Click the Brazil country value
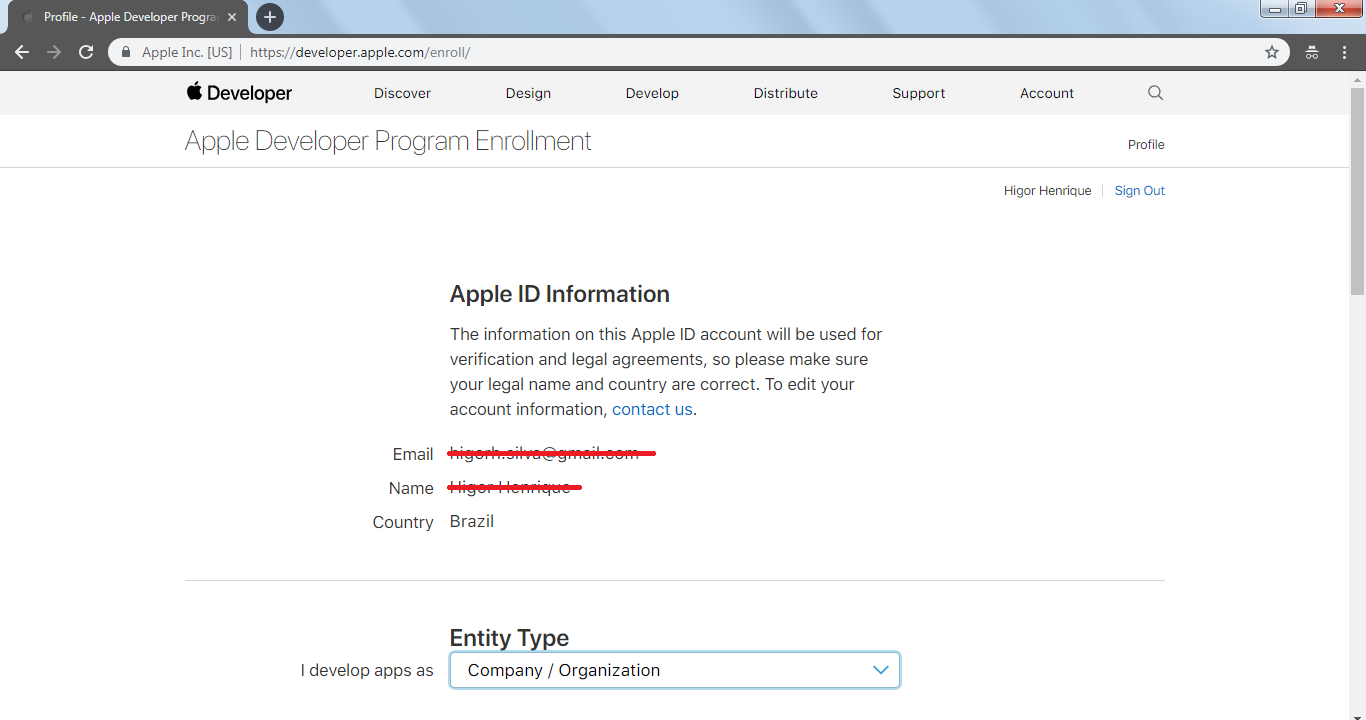Image resolution: width=1366 pixels, height=720 pixels. [472, 521]
